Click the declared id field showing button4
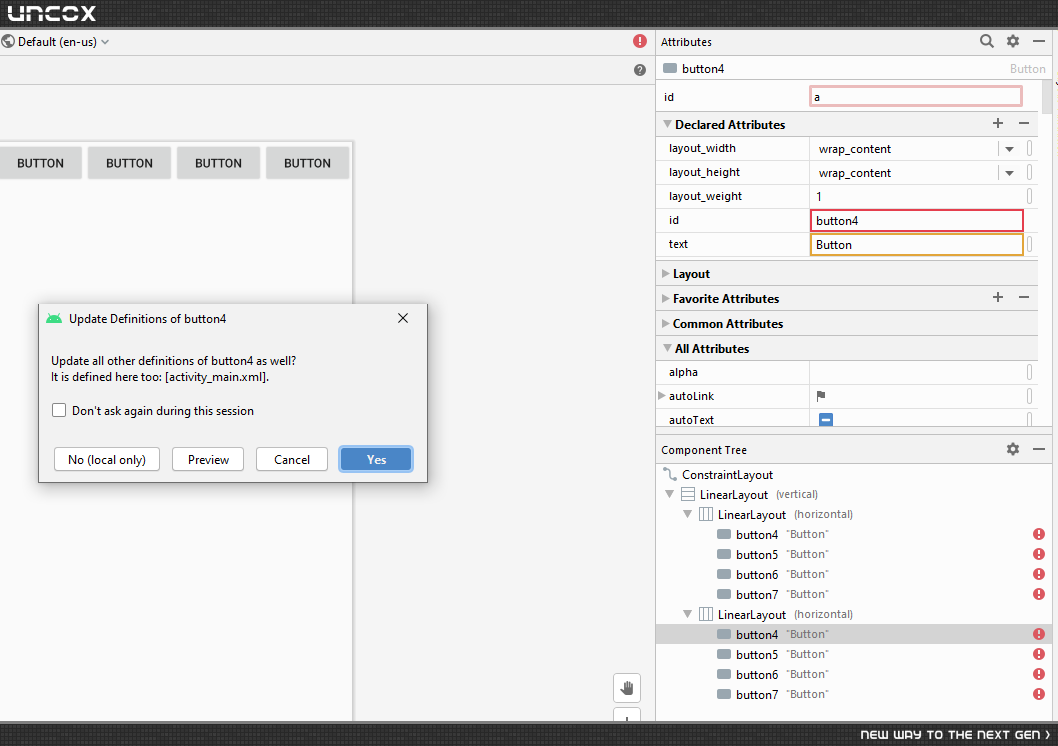The width and height of the screenshot is (1058, 746). [x=916, y=221]
